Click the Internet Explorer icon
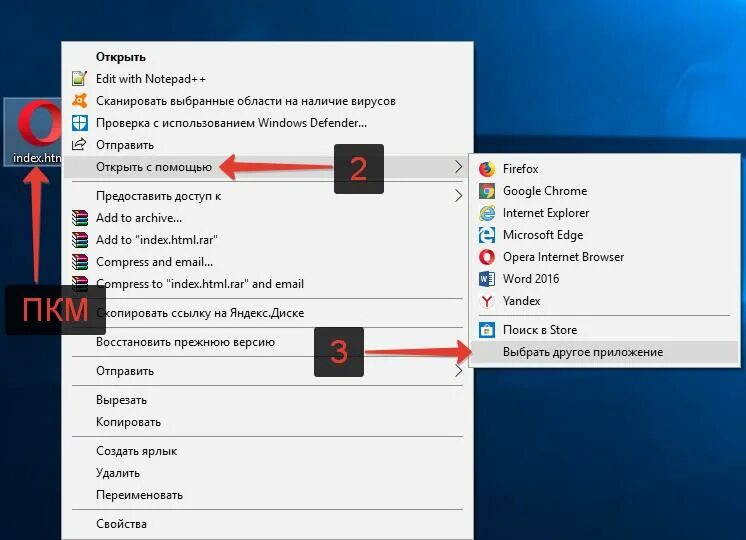The height and width of the screenshot is (540, 746). pyautogui.click(x=486, y=213)
